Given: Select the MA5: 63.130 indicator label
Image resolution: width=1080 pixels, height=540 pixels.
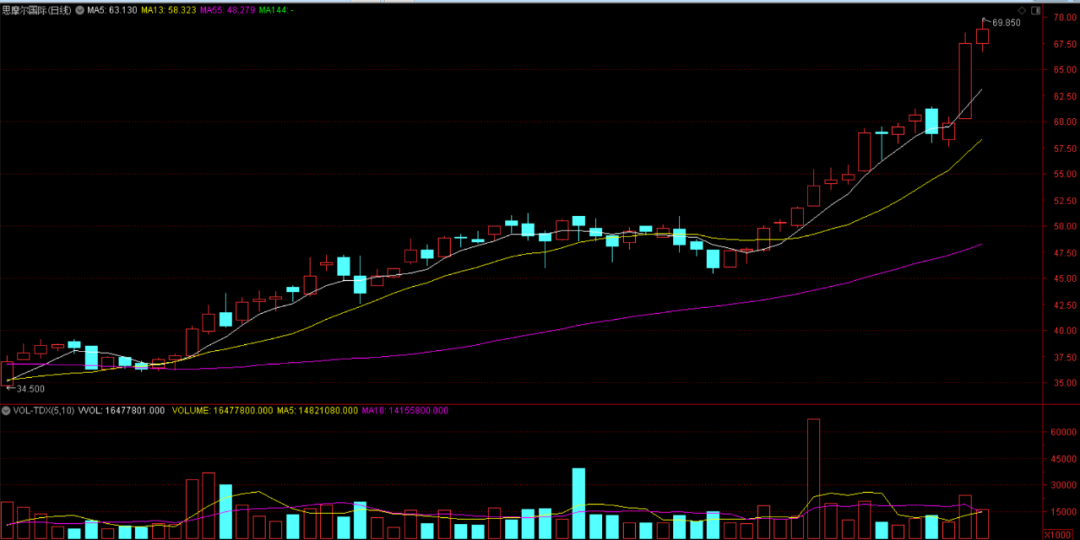Looking at the screenshot, I should (110, 11).
